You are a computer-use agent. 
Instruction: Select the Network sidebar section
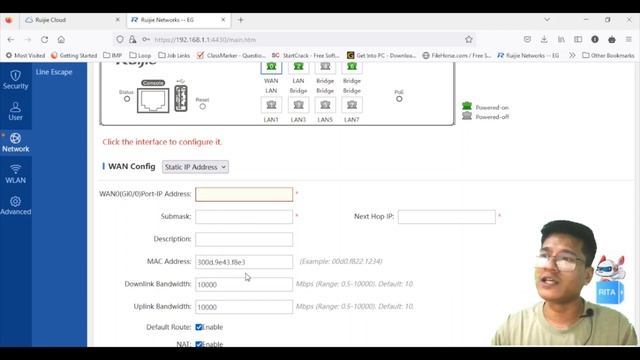[16, 142]
